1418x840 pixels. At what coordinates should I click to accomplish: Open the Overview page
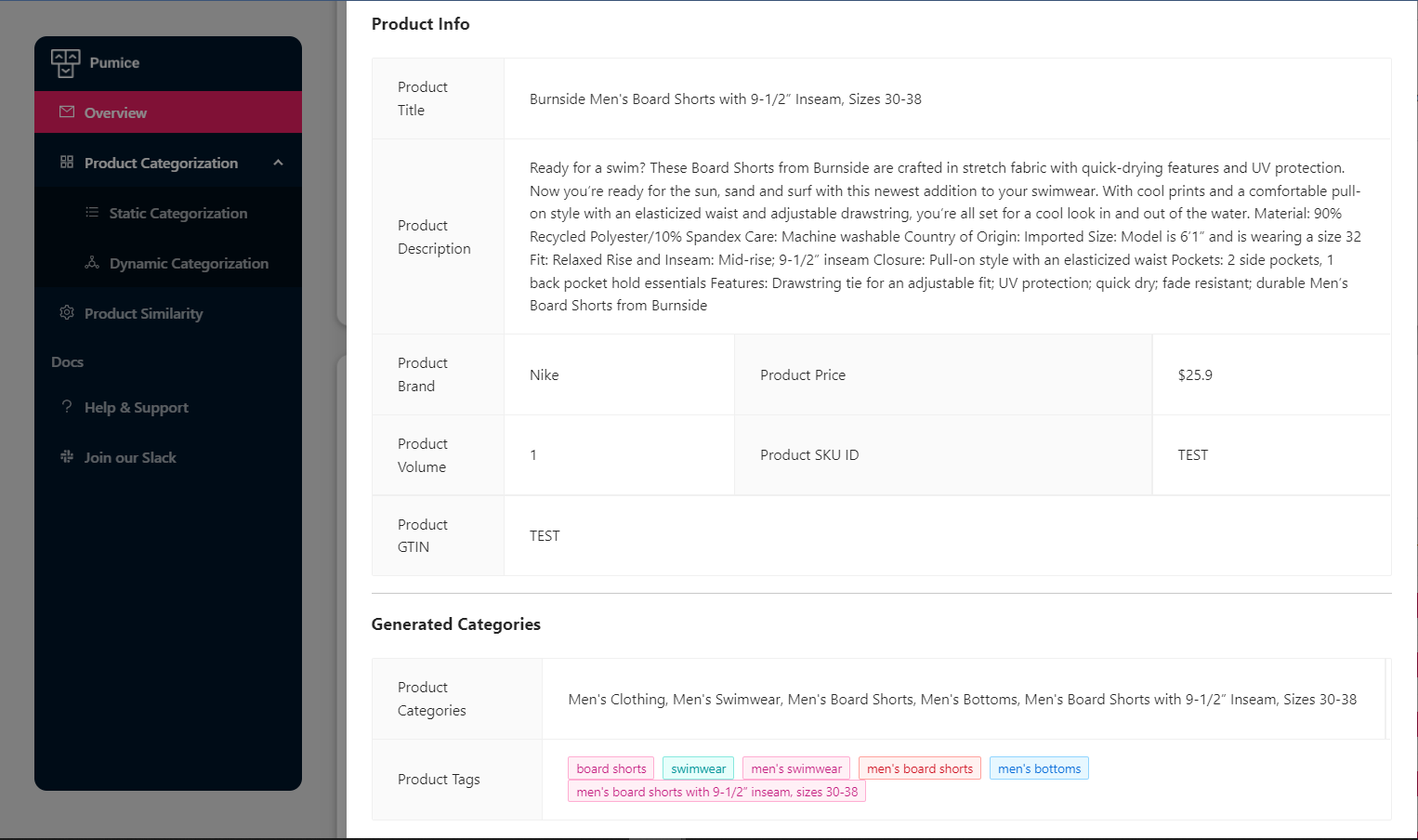(115, 112)
